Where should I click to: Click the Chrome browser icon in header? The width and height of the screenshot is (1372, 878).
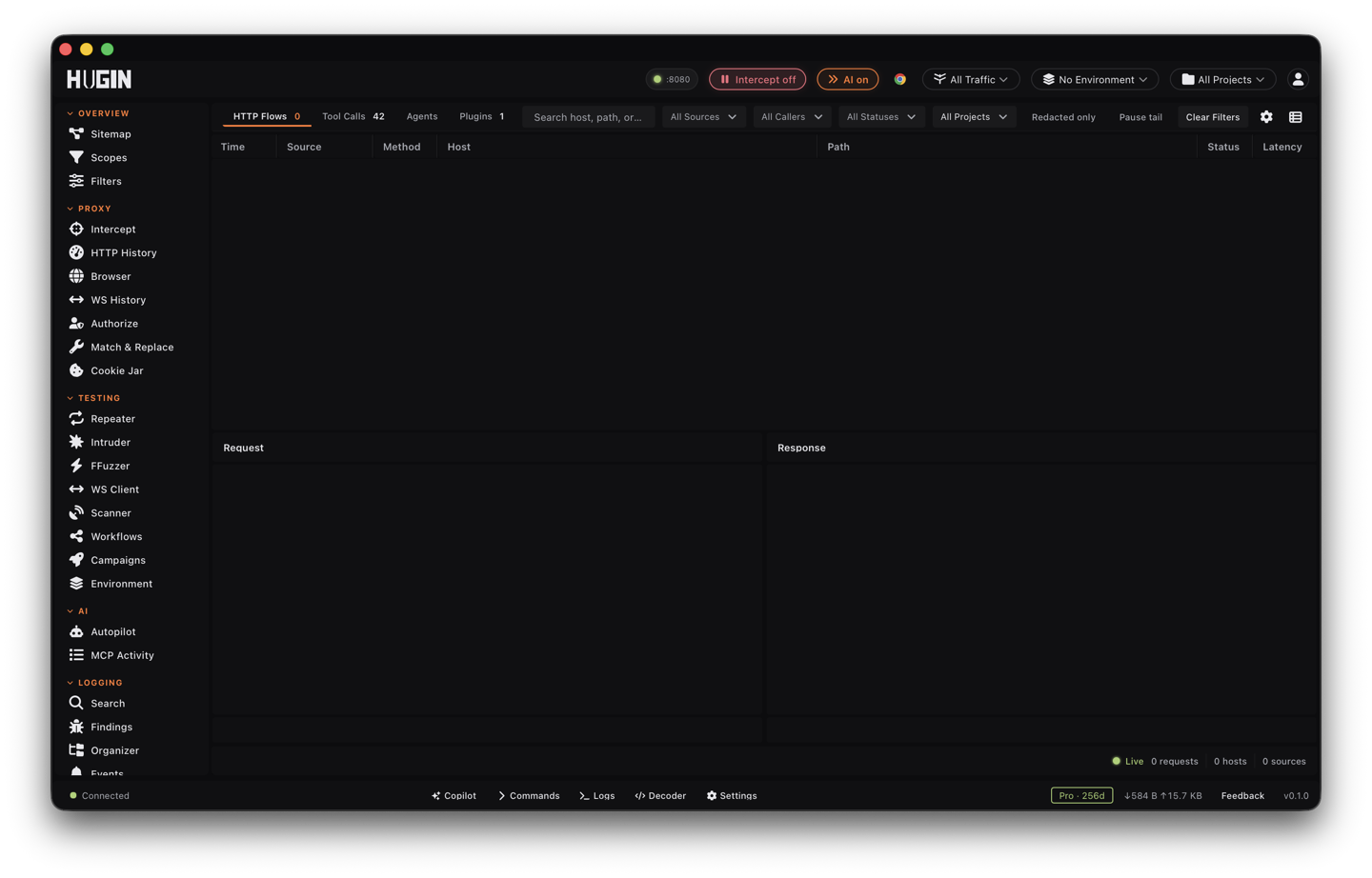point(899,79)
